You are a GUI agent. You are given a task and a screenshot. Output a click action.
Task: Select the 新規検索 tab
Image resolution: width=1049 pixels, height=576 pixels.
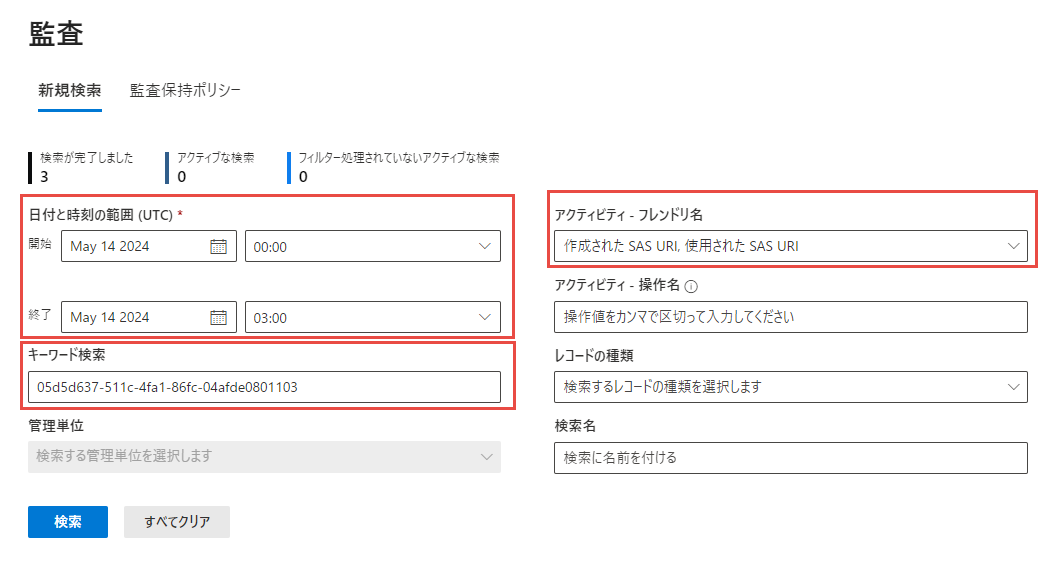(67, 88)
